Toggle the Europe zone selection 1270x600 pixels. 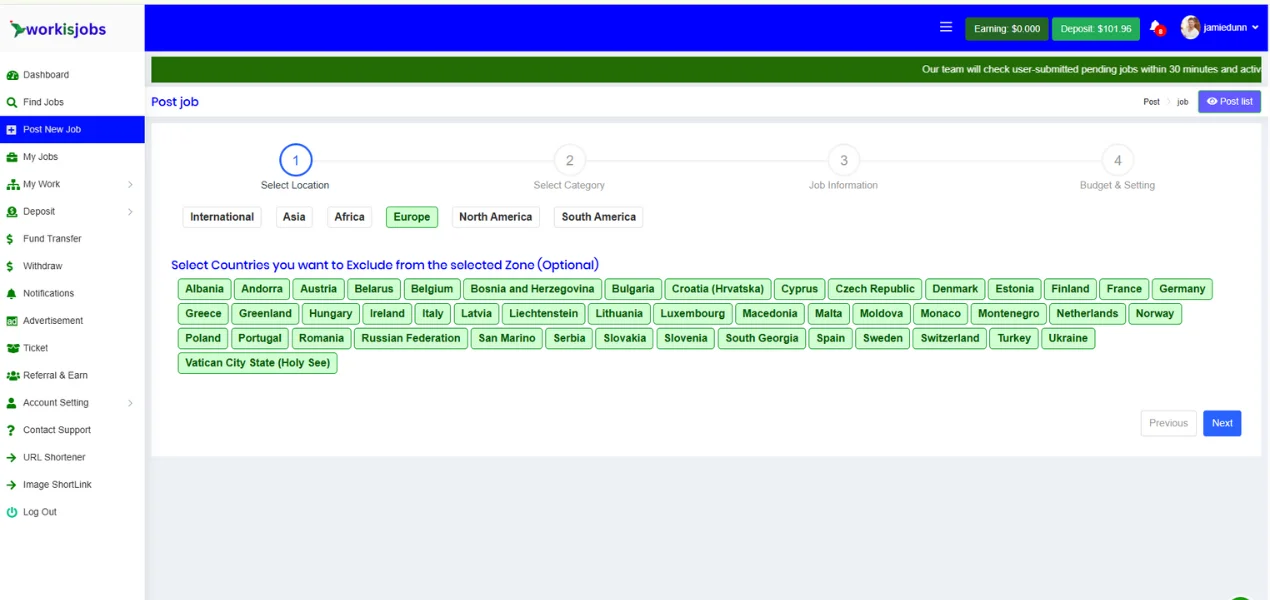point(411,217)
